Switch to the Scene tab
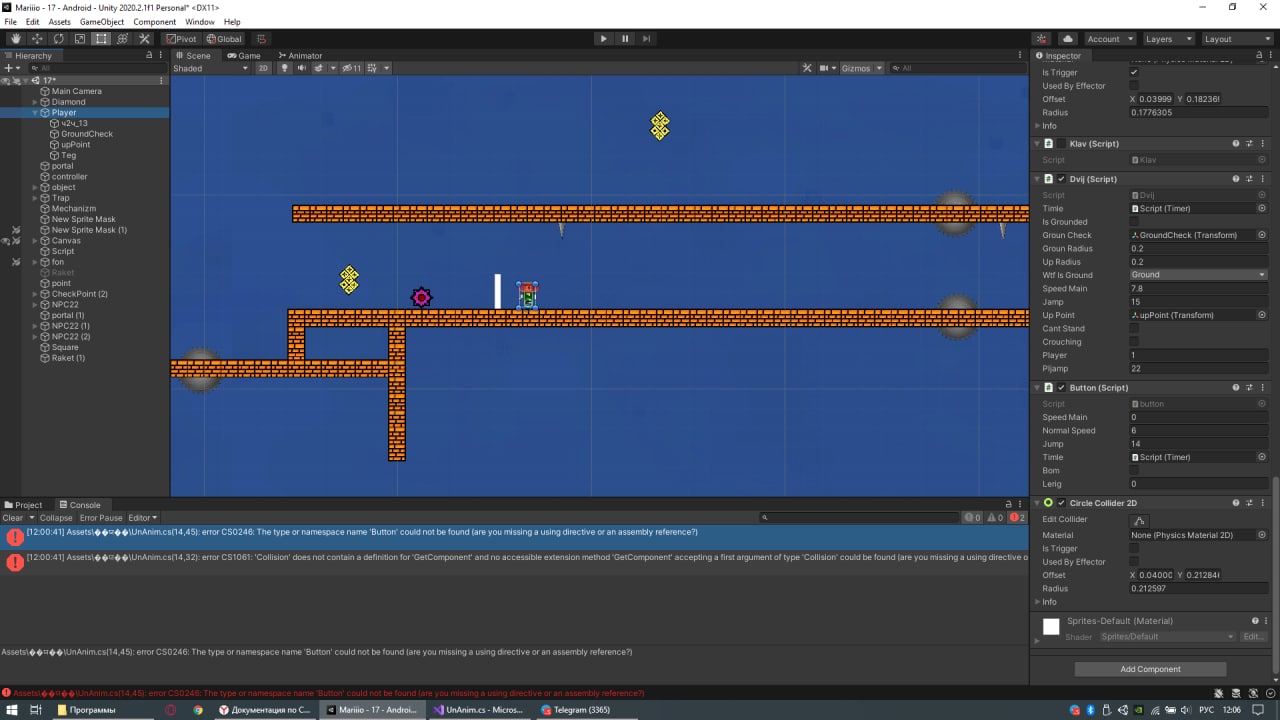Screen dimensions: 1280x720 click(x=193, y=56)
